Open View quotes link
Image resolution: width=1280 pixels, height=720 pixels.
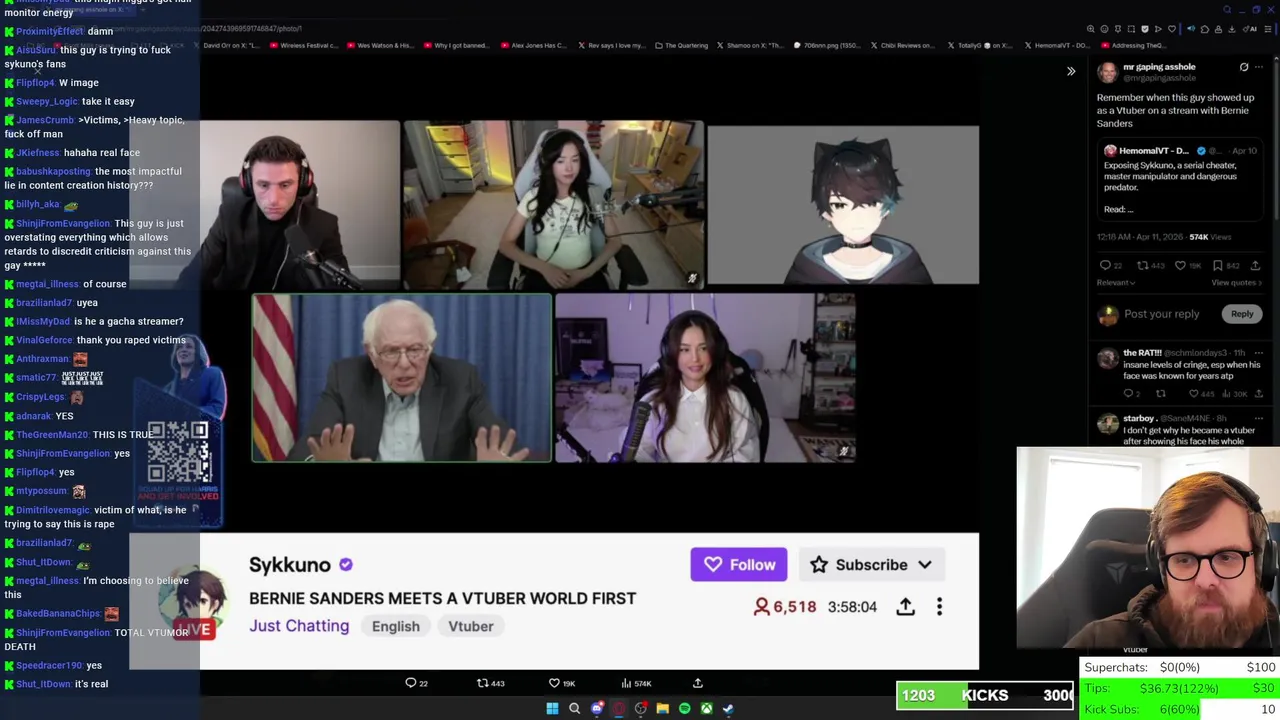pyautogui.click(x=1236, y=283)
